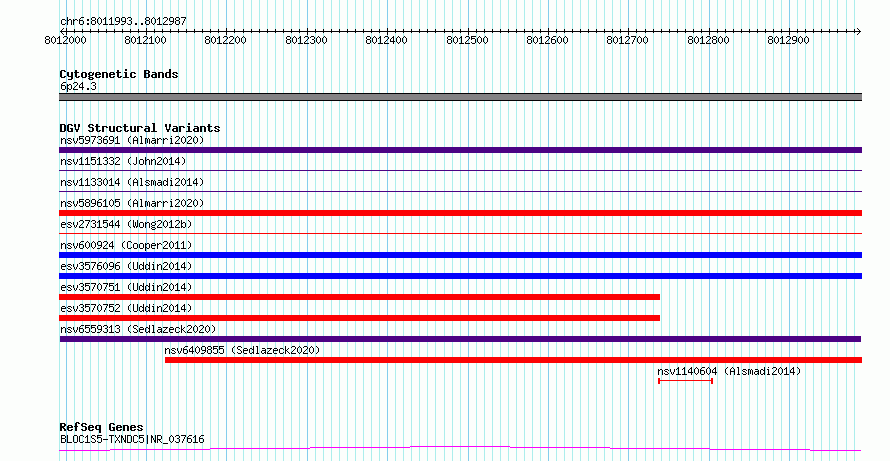Open variant nsv5896105 (Almarri2020) label
Screen dimensions: 890x461
132,203
